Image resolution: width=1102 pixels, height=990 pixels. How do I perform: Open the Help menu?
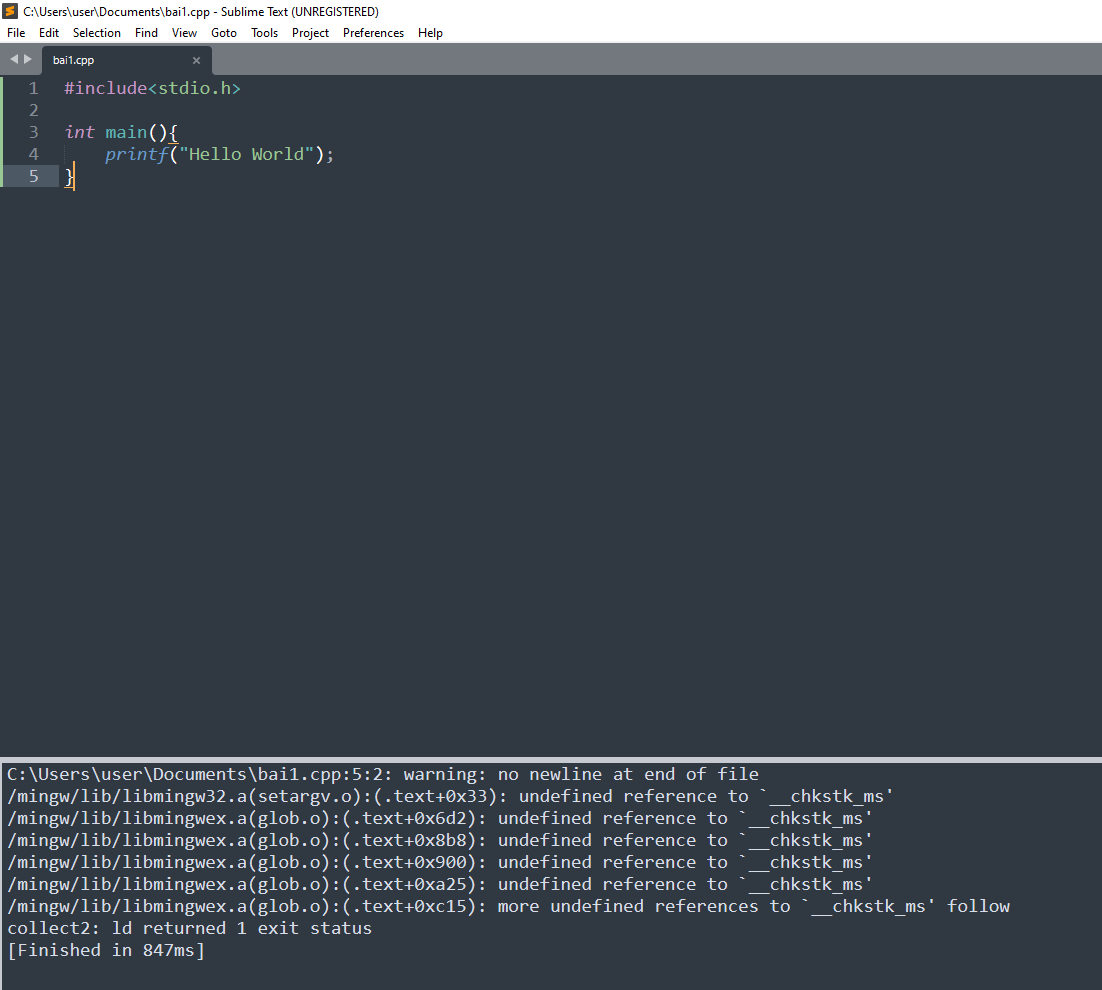pyautogui.click(x=430, y=33)
